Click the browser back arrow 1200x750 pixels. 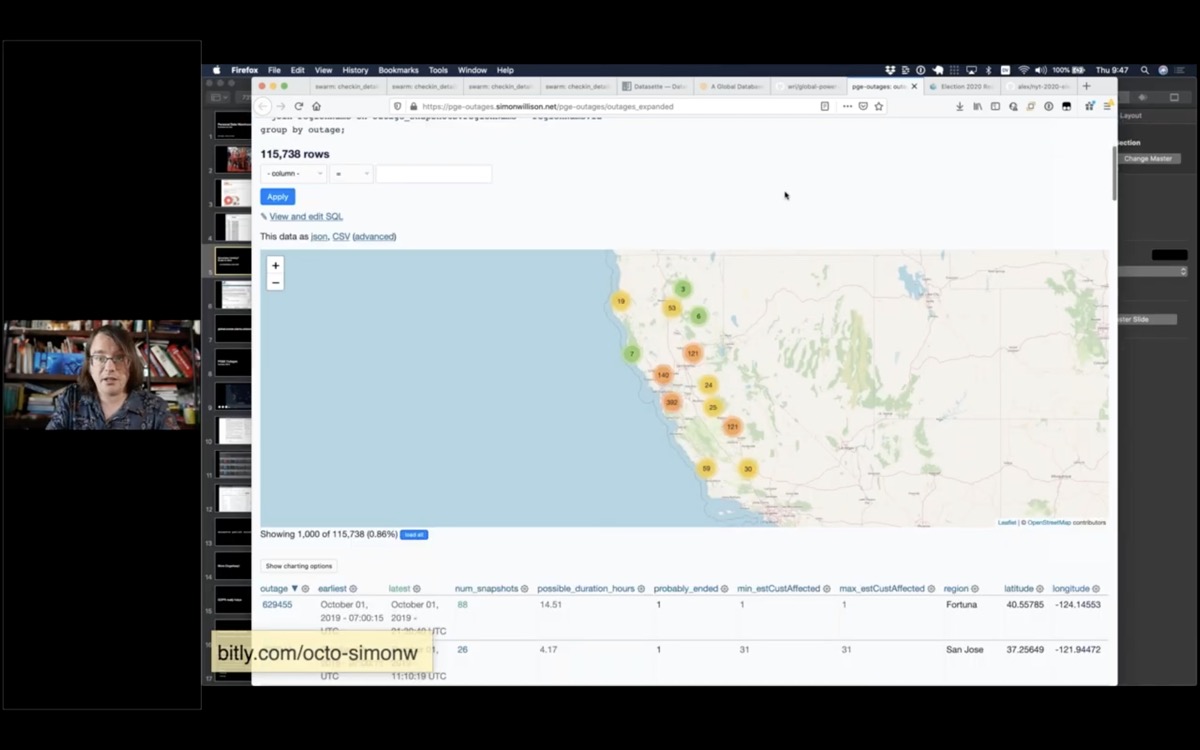263,106
